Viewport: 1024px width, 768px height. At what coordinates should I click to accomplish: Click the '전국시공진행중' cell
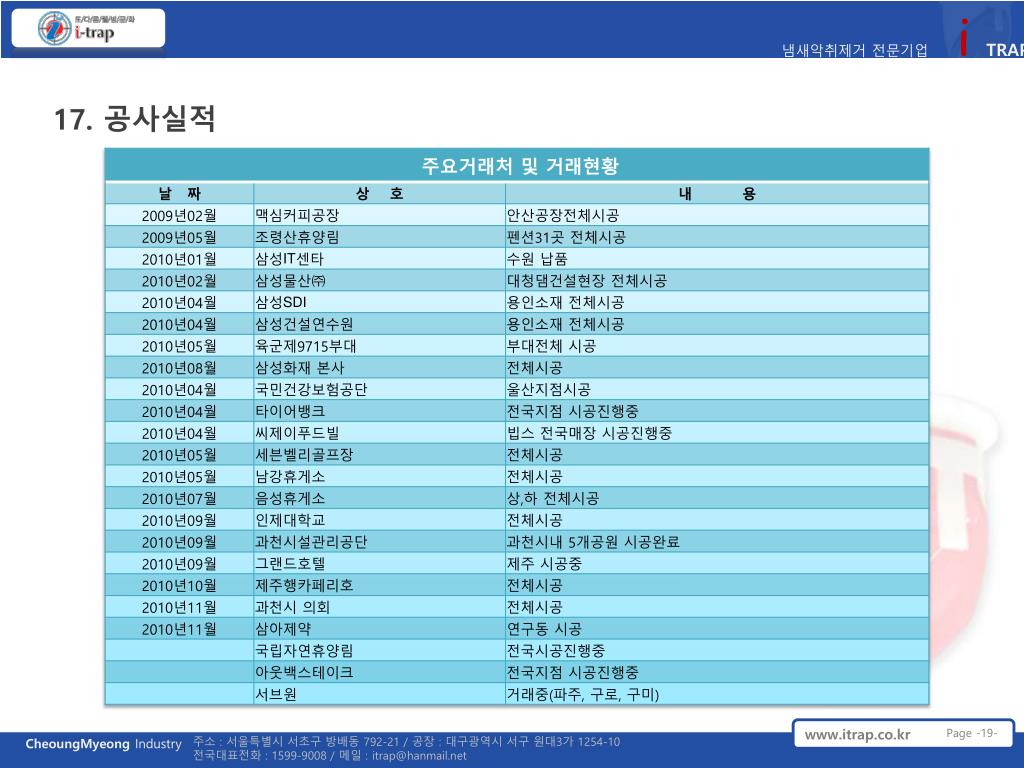pyautogui.click(x=717, y=650)
